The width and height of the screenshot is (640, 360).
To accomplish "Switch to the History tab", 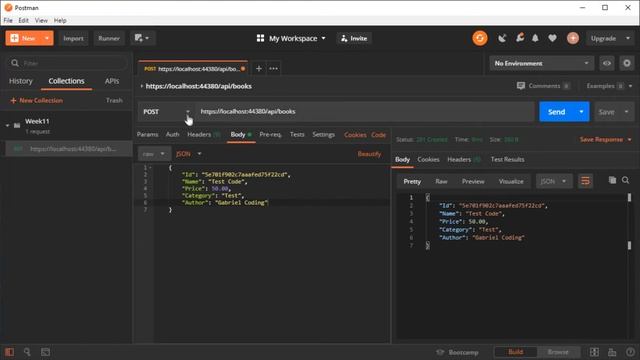I will (x=20, y=81).
